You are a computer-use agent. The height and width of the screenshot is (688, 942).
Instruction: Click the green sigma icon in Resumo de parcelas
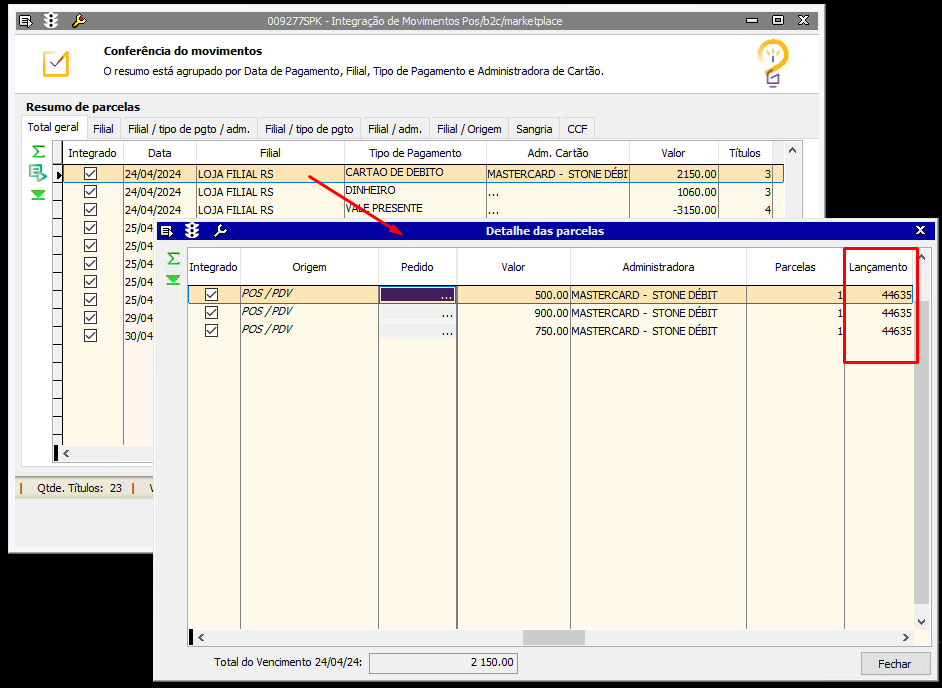[x=38, y=151]
